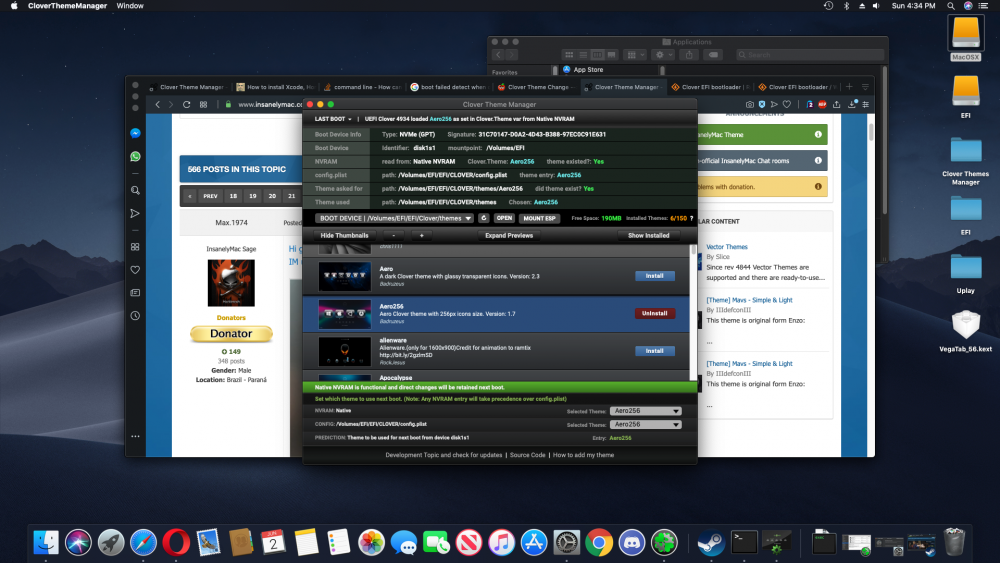Open the action gear dropdown in Finder toolbar
This screenshot has width=1000, height=563.
tap(664, 55)
